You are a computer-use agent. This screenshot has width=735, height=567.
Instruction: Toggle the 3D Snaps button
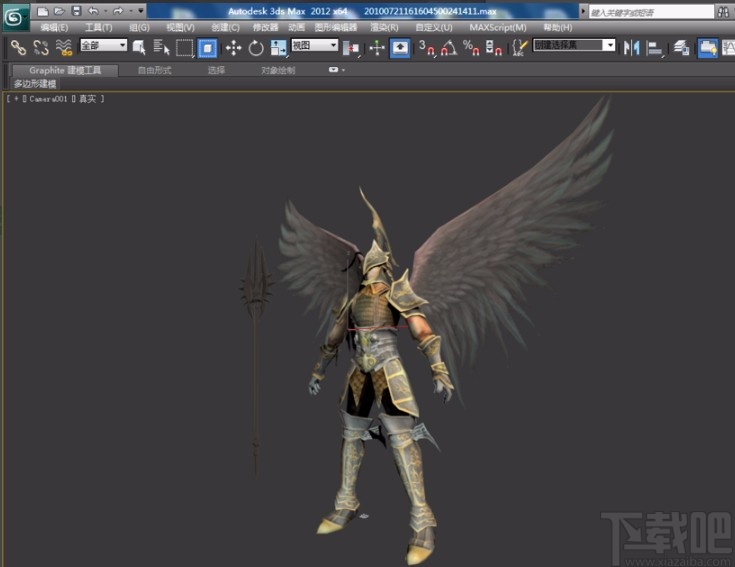tap(427, 48)
